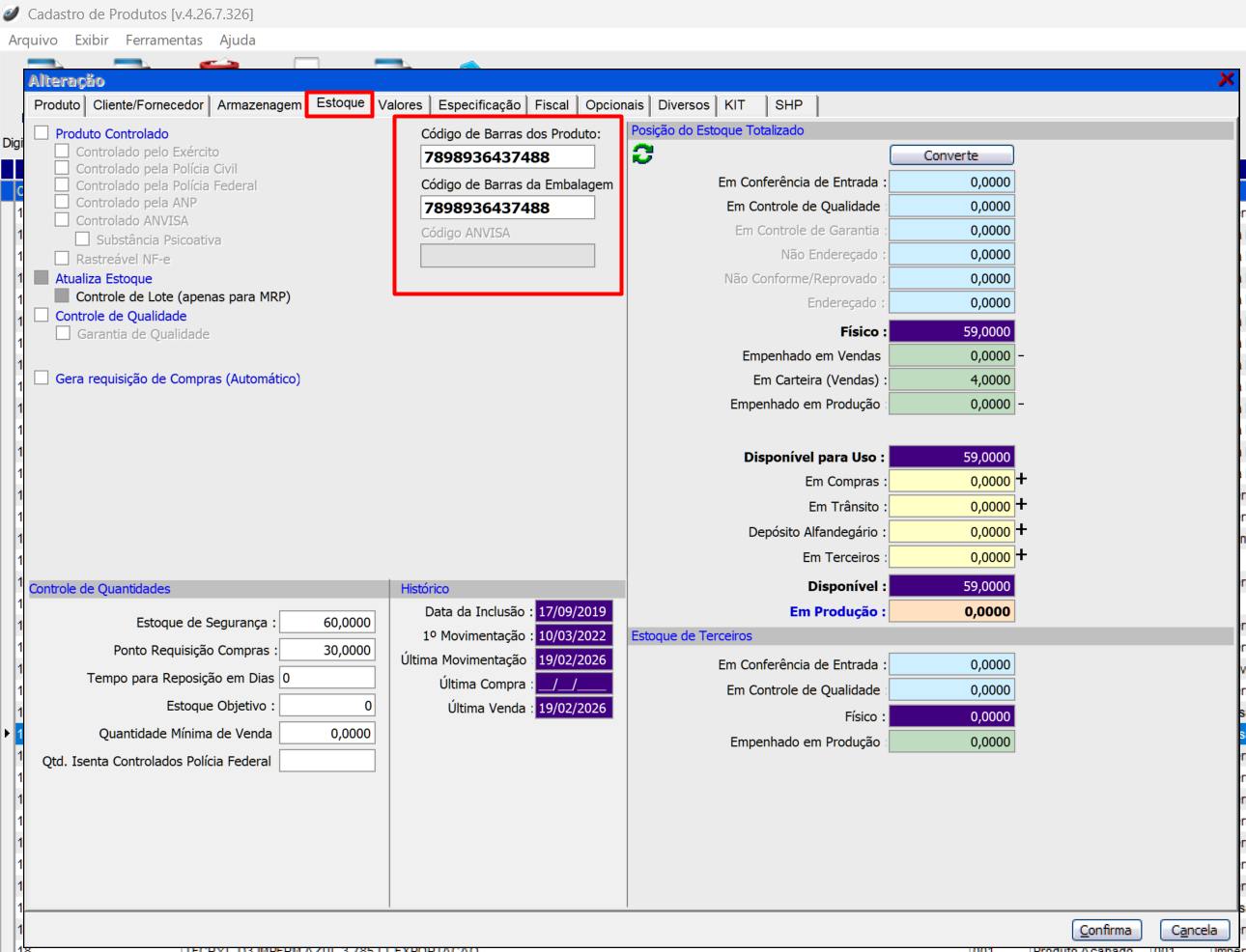
Task: Open the Fiscal tab
Action: [552, 105]
